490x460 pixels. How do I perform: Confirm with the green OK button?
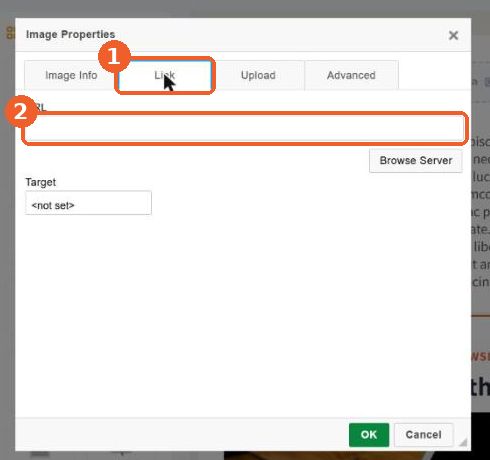pos(369,435)
